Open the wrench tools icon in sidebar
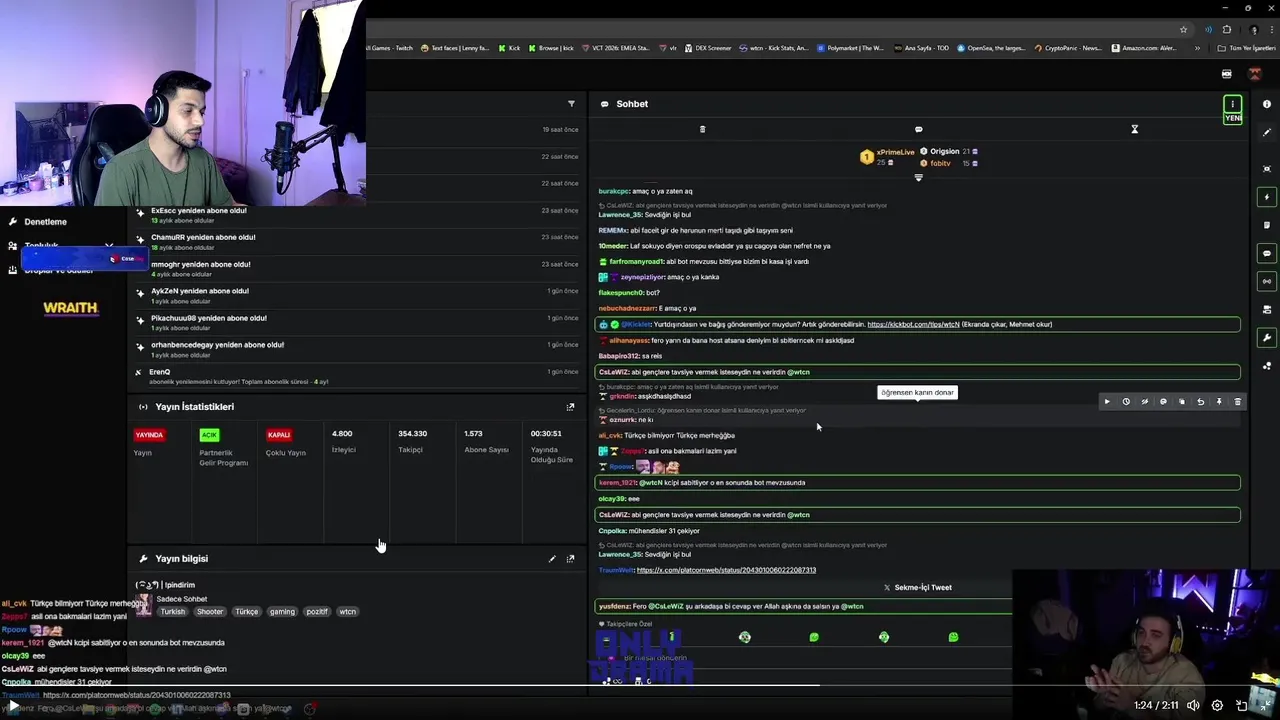The width and height of the screenshot is (1280, 720). coord(1267,338)
